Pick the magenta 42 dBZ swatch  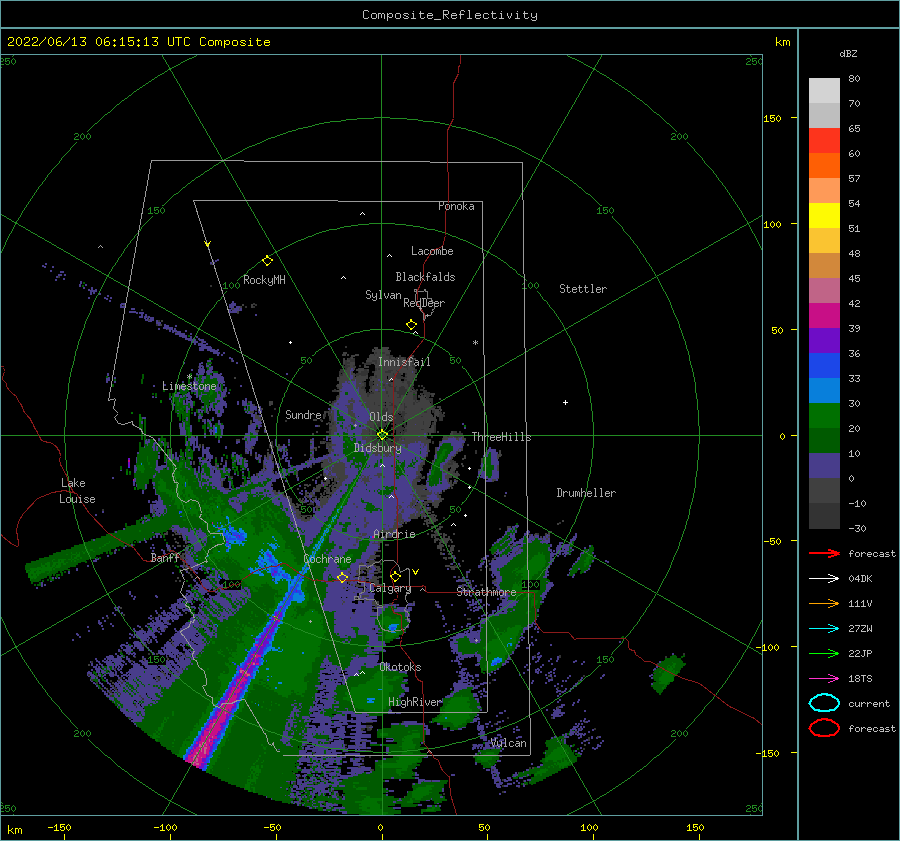pyautogui.click(x=824, y=315)
